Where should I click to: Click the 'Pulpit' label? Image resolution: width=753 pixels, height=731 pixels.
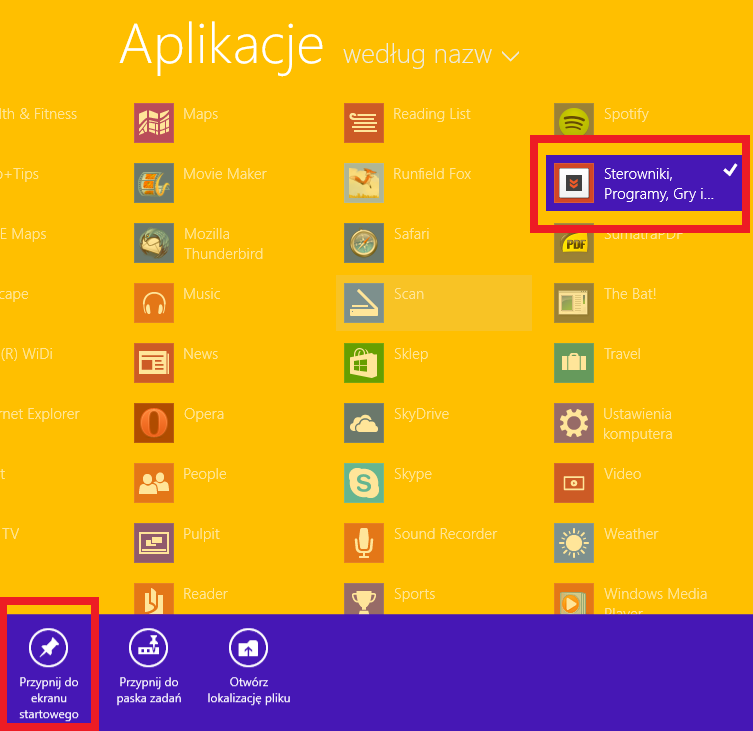coord(201,535)
